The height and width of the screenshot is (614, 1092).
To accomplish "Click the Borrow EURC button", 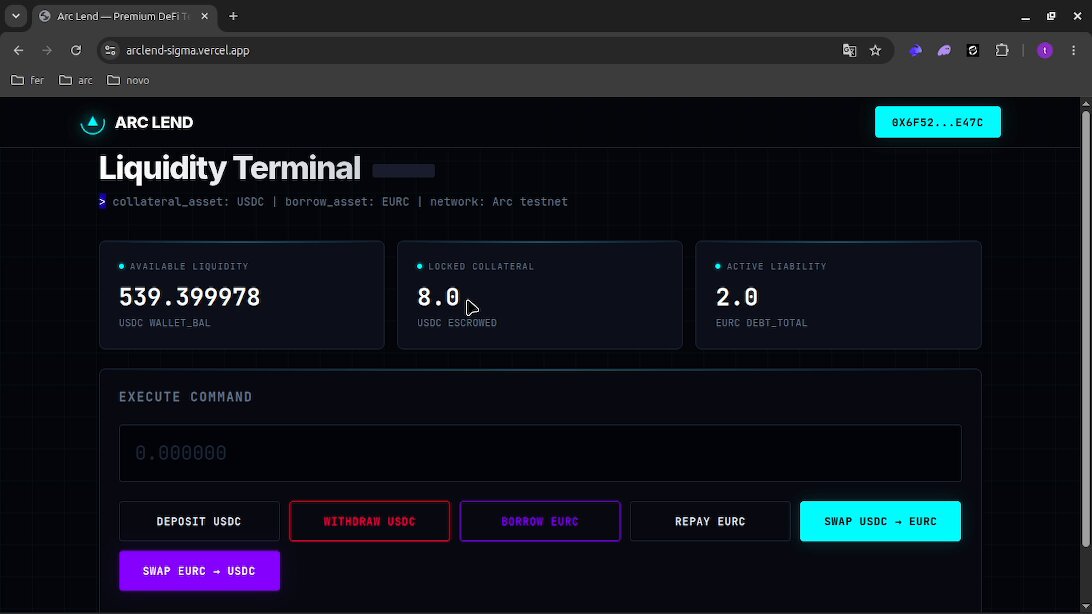I will pyautogui.click(x=540, y=521).
